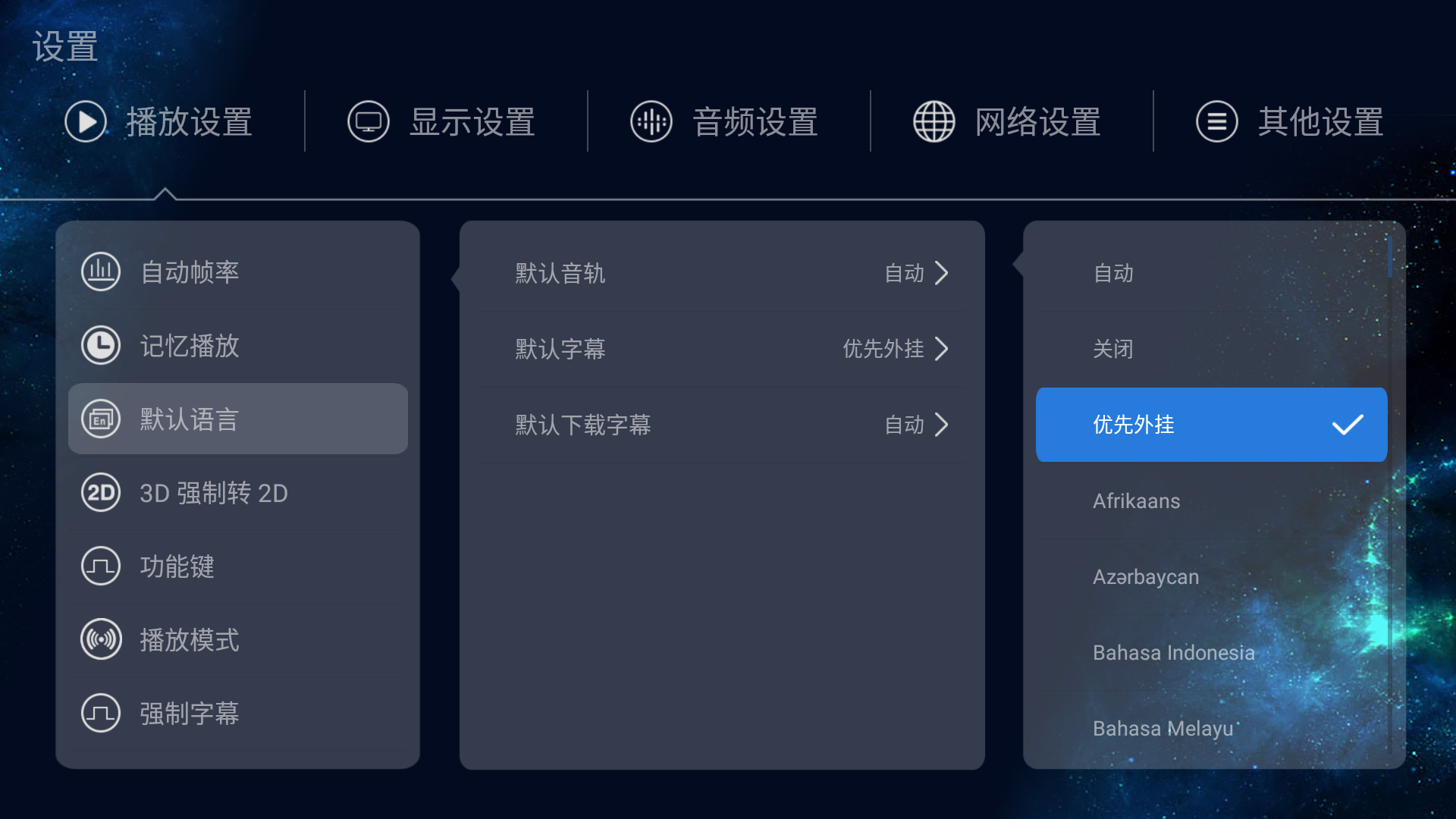Viewport: 1456px width, 819px height.
Task: Click the language list scrollbar
Action: pyautogui.click(x=1390, y=258)
